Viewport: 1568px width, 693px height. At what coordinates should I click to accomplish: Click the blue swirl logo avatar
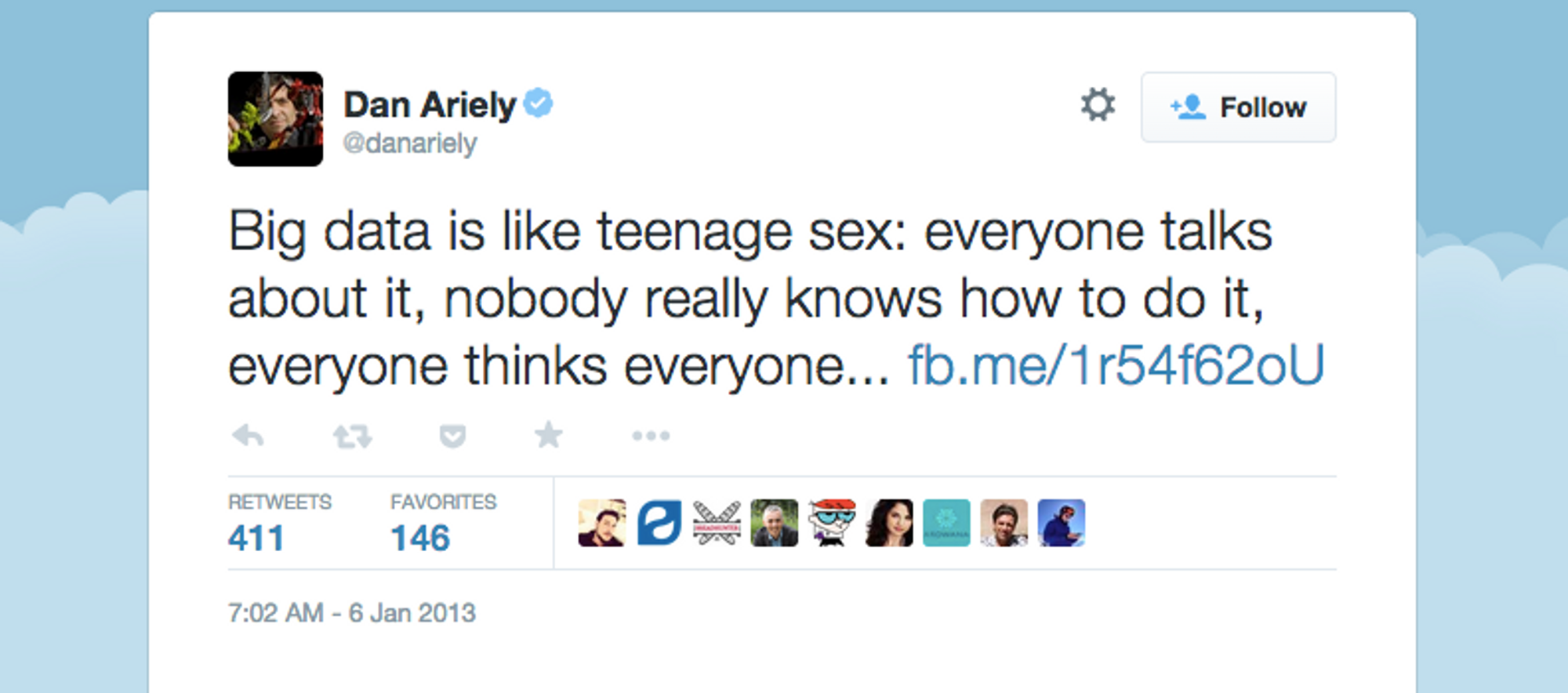(659, 523)
